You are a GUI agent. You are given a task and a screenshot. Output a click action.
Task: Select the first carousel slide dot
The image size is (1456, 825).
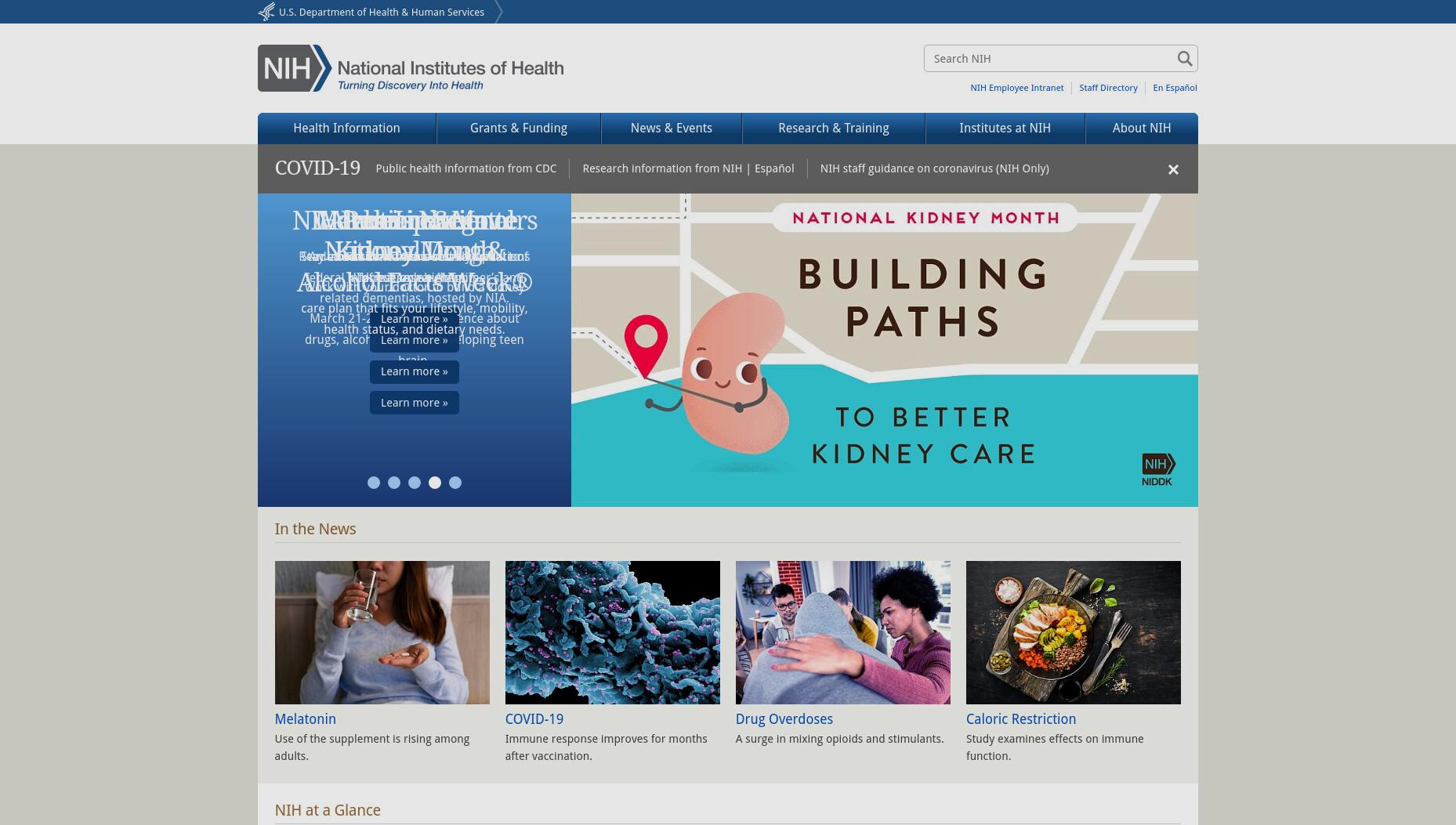[x=374, y=483]
